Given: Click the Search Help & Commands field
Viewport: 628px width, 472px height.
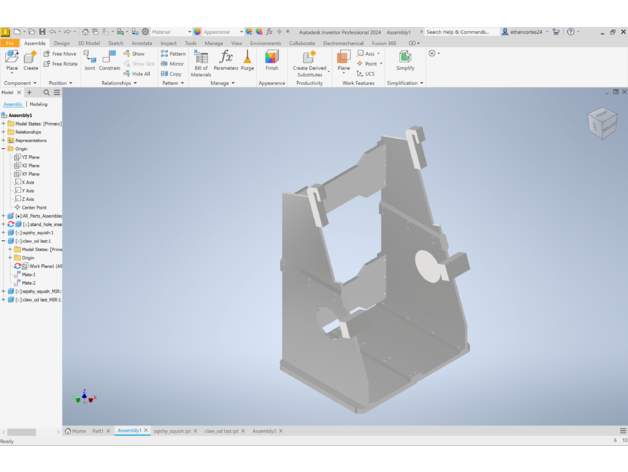Looking at the screenshot, I should (458, 32).
